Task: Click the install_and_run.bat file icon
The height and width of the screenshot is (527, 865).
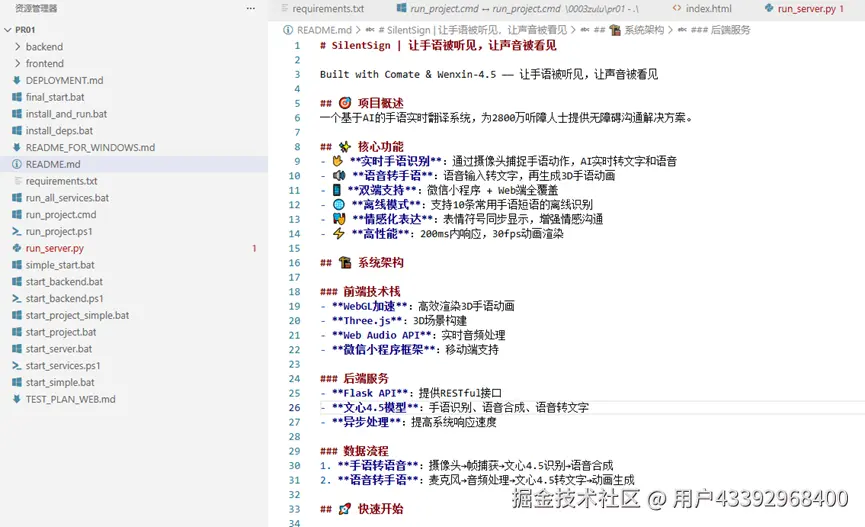Action: (x=17, y=114)
